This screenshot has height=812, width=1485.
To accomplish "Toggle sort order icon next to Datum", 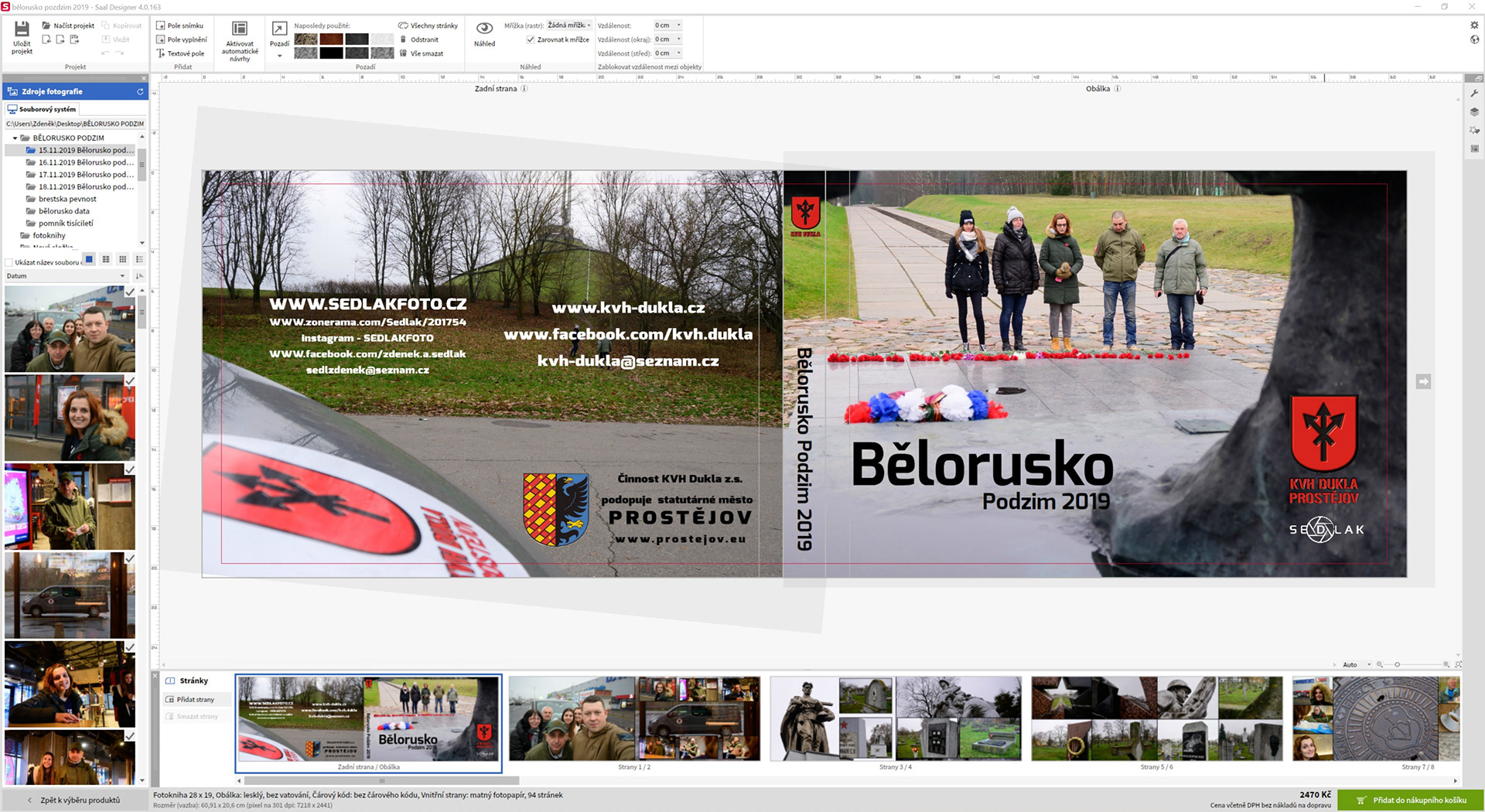I will pyautogui.click(x=139, y=276).
